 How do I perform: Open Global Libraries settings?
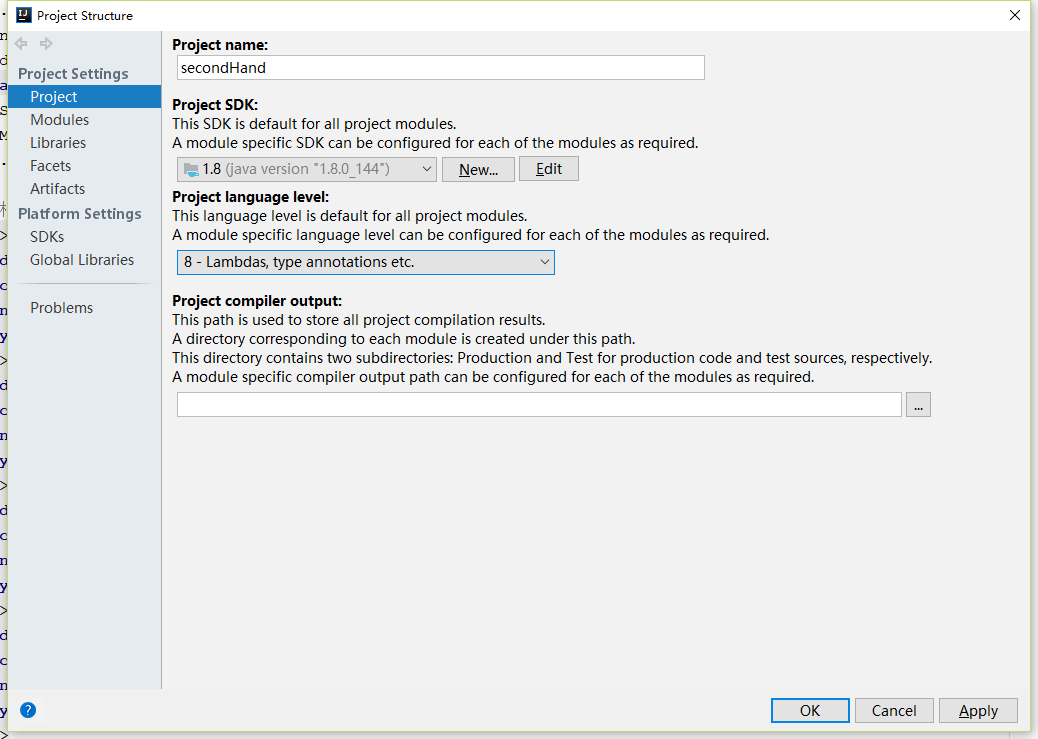pyautogui.click(x=82, y=260)
